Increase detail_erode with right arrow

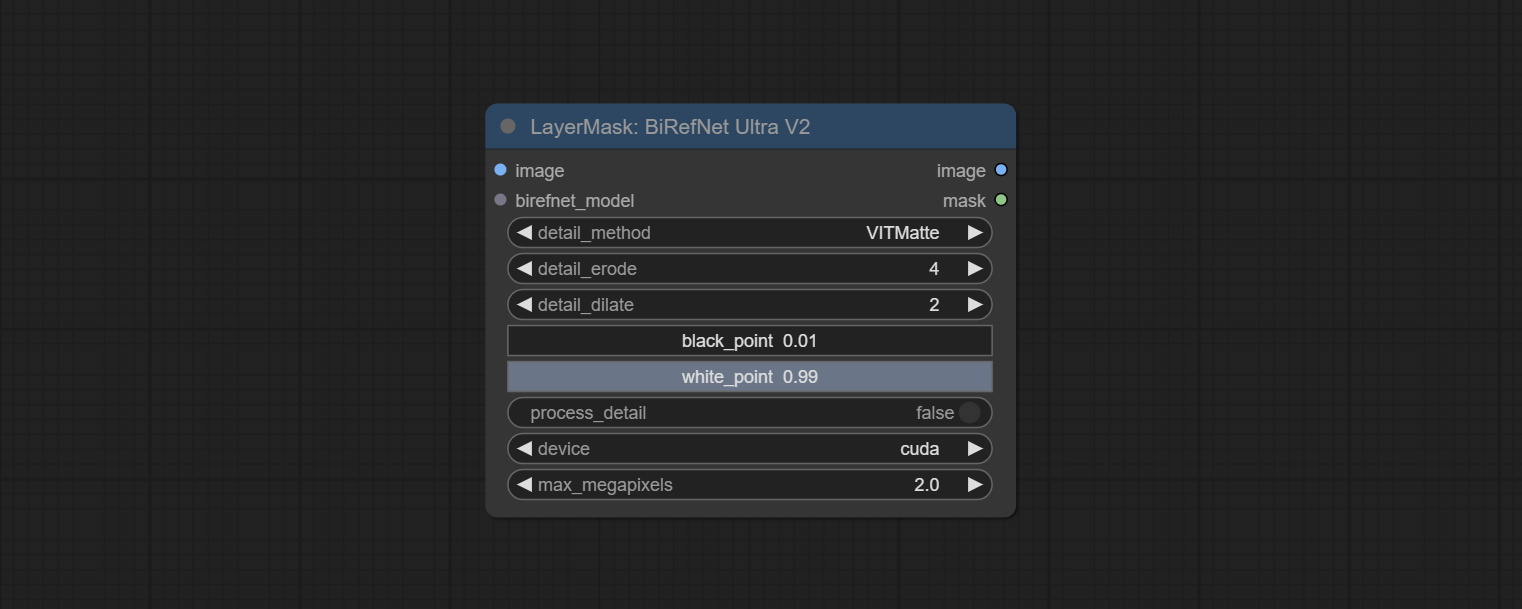click(x=975, y=269)
